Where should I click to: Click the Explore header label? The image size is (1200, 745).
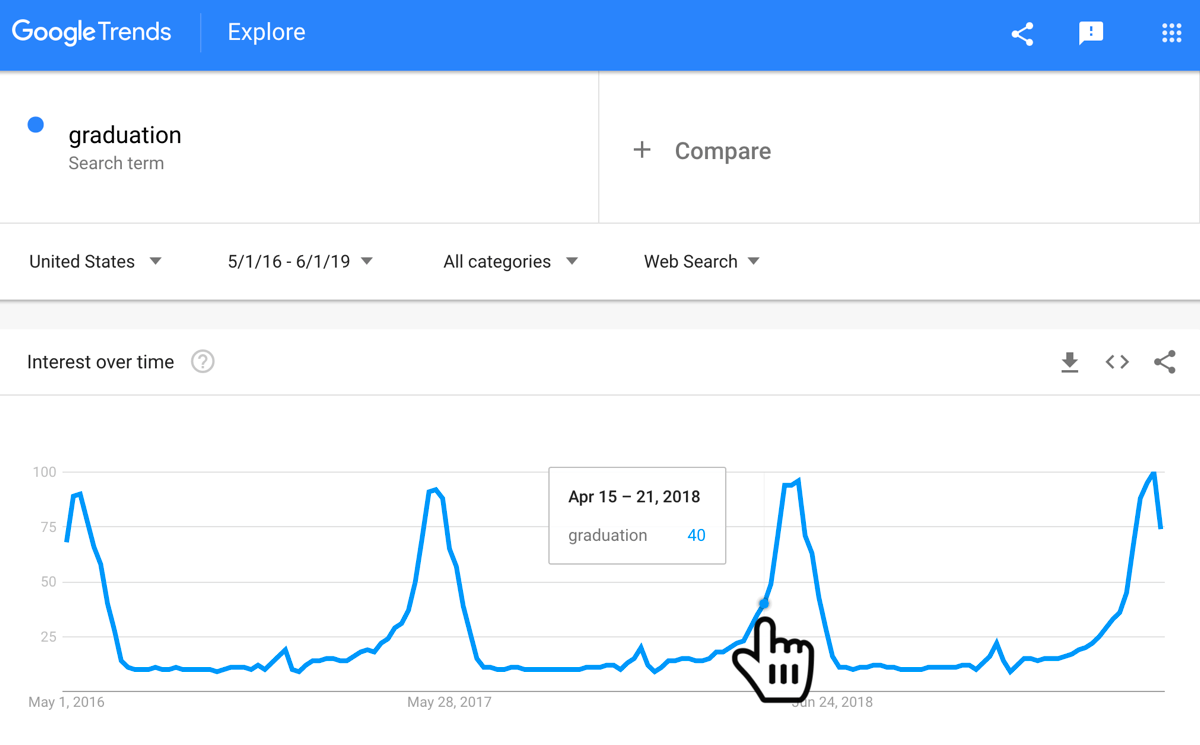tap(266, 33)
